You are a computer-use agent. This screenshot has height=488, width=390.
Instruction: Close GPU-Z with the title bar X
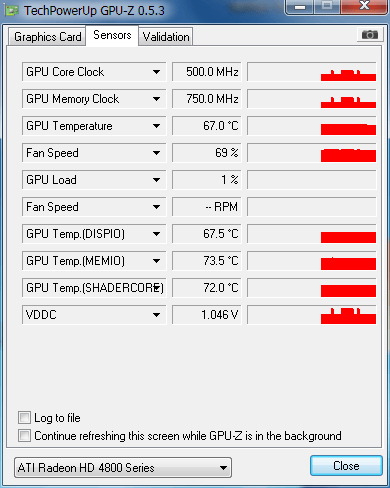[364, 6]
